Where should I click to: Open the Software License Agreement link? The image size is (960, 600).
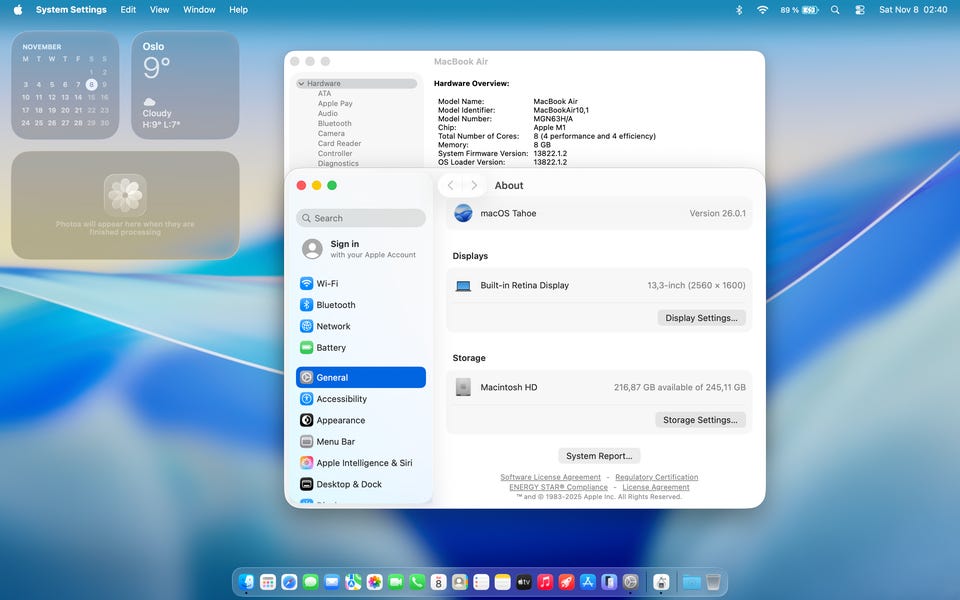550,477
